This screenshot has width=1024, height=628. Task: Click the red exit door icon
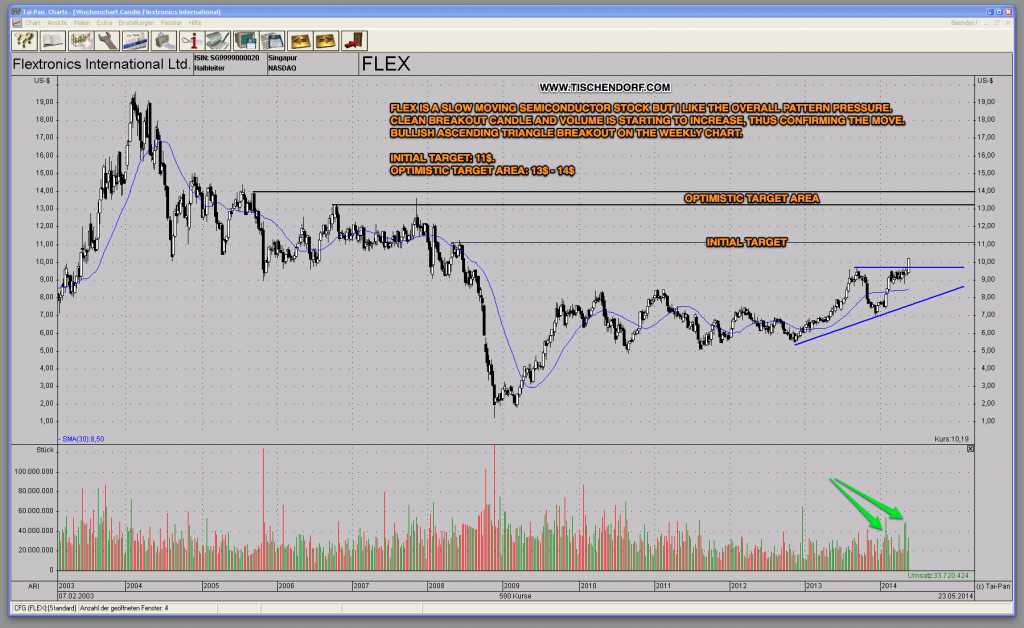point(352,40)
